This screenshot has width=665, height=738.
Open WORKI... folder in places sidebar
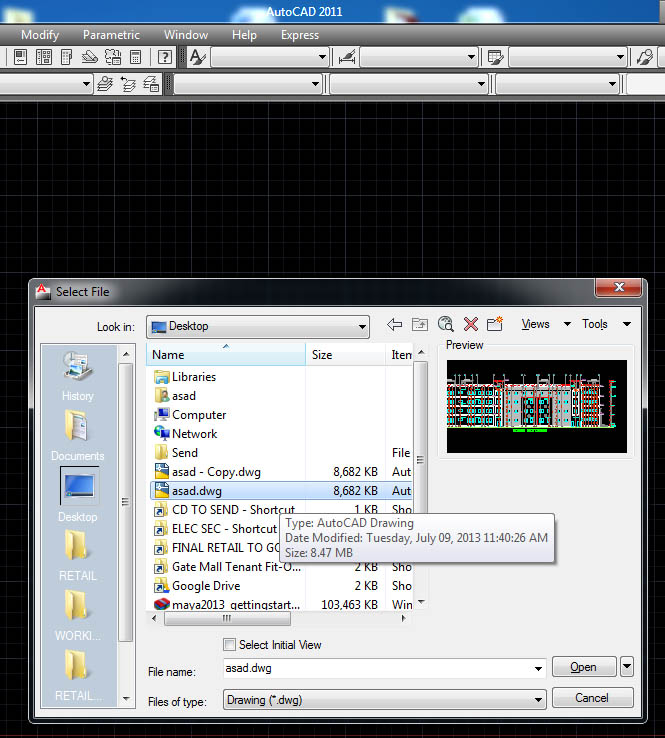(78, 616)
